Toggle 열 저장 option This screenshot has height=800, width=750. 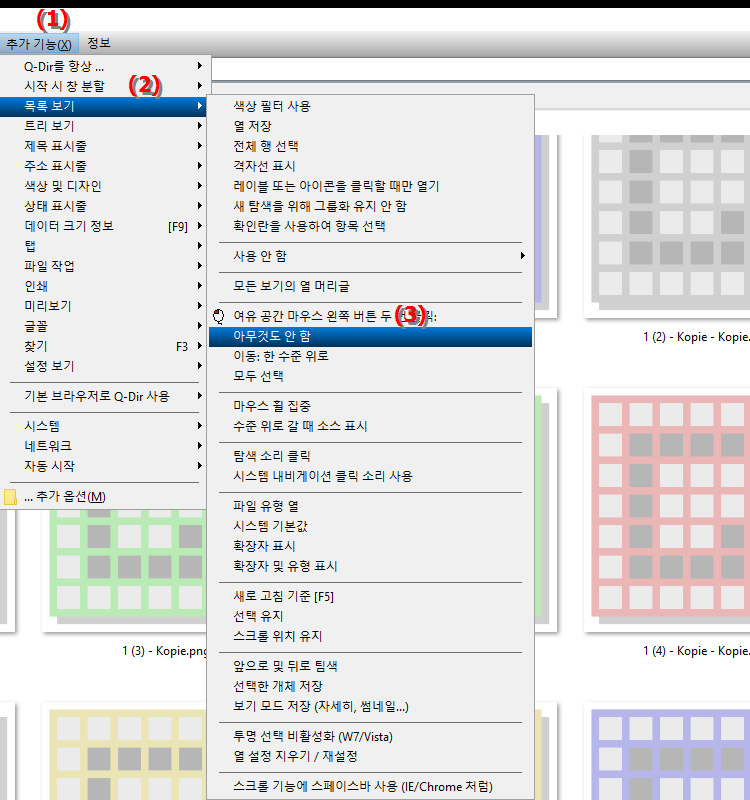pos(370,126)
